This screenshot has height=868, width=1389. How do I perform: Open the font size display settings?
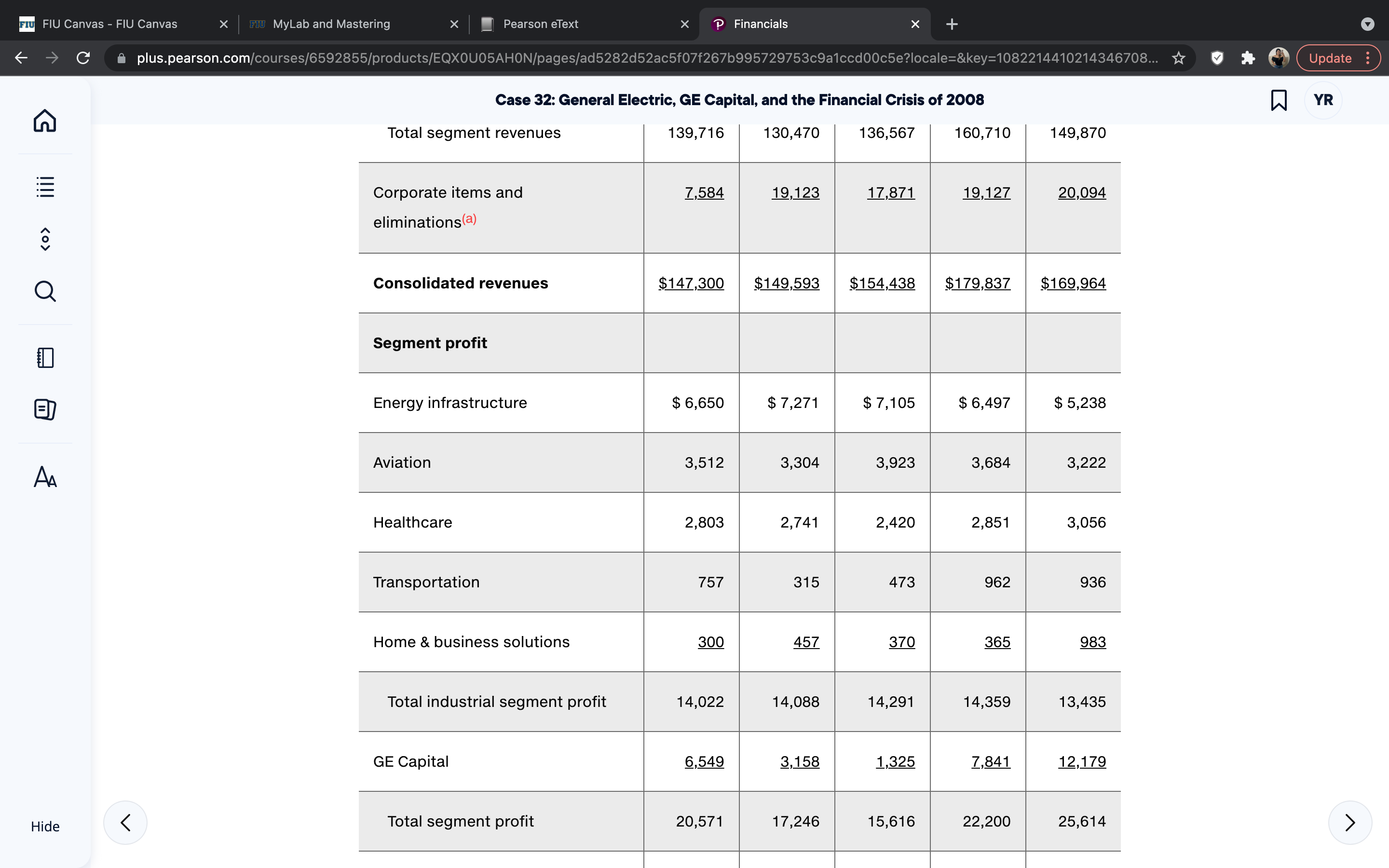tap(45, 476)
